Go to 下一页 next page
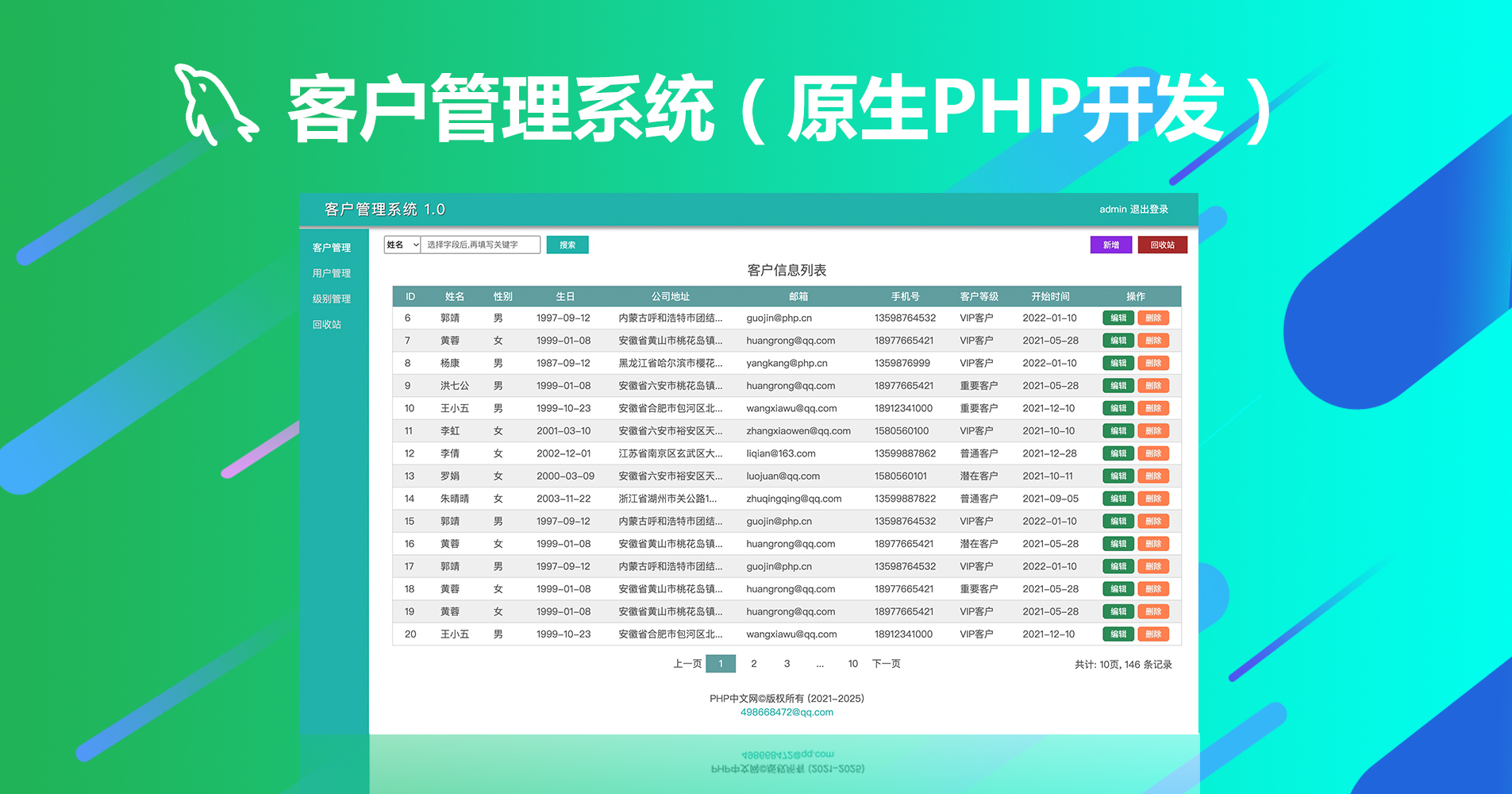This screenshot has width=1512, height=794. tap(887, 664)
